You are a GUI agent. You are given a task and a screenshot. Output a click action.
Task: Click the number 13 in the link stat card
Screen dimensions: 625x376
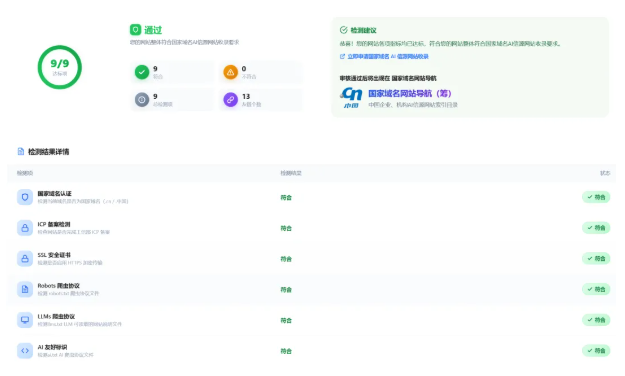[246, 96]
